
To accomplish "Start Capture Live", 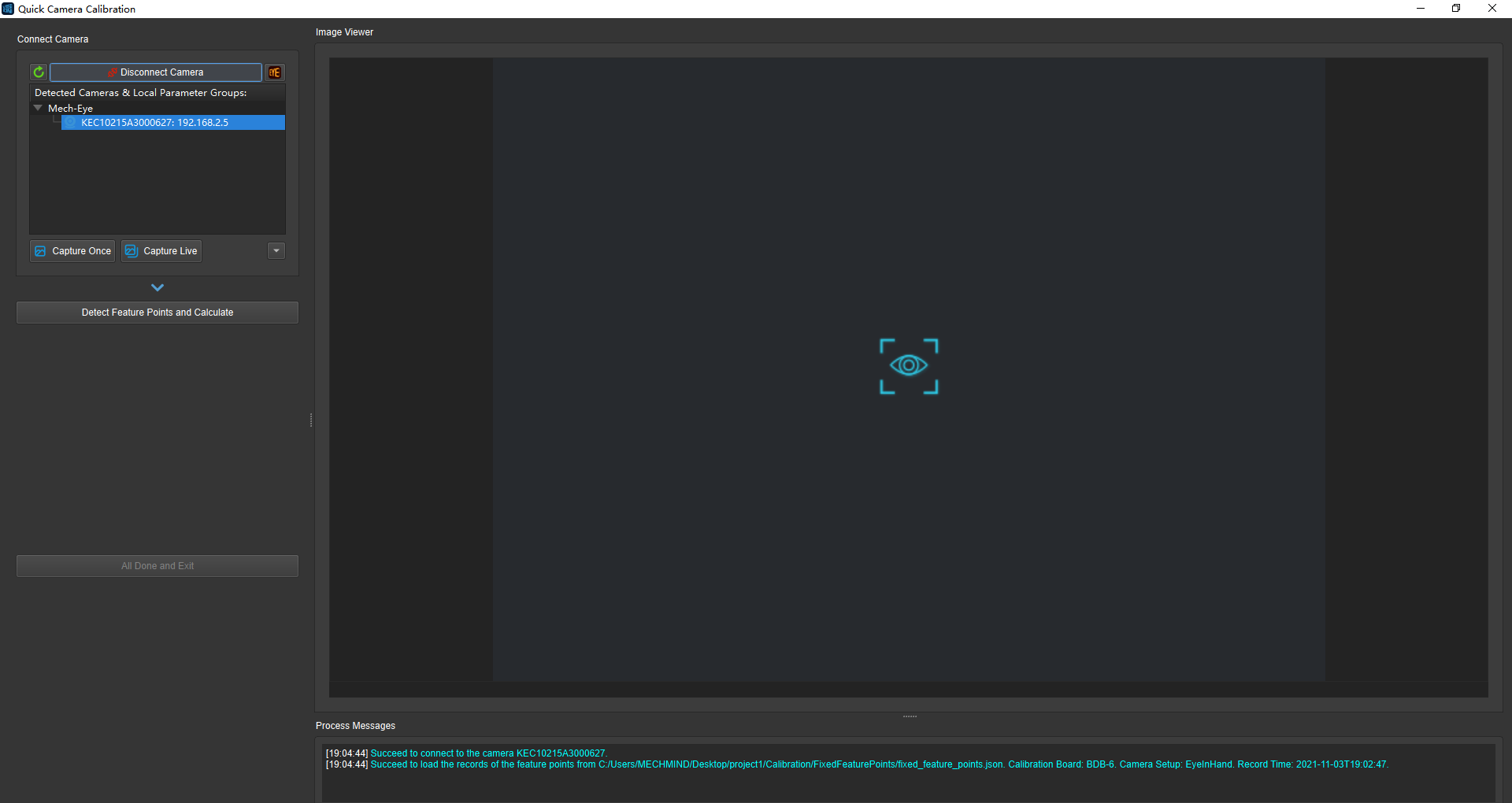I will pos(162,251).
